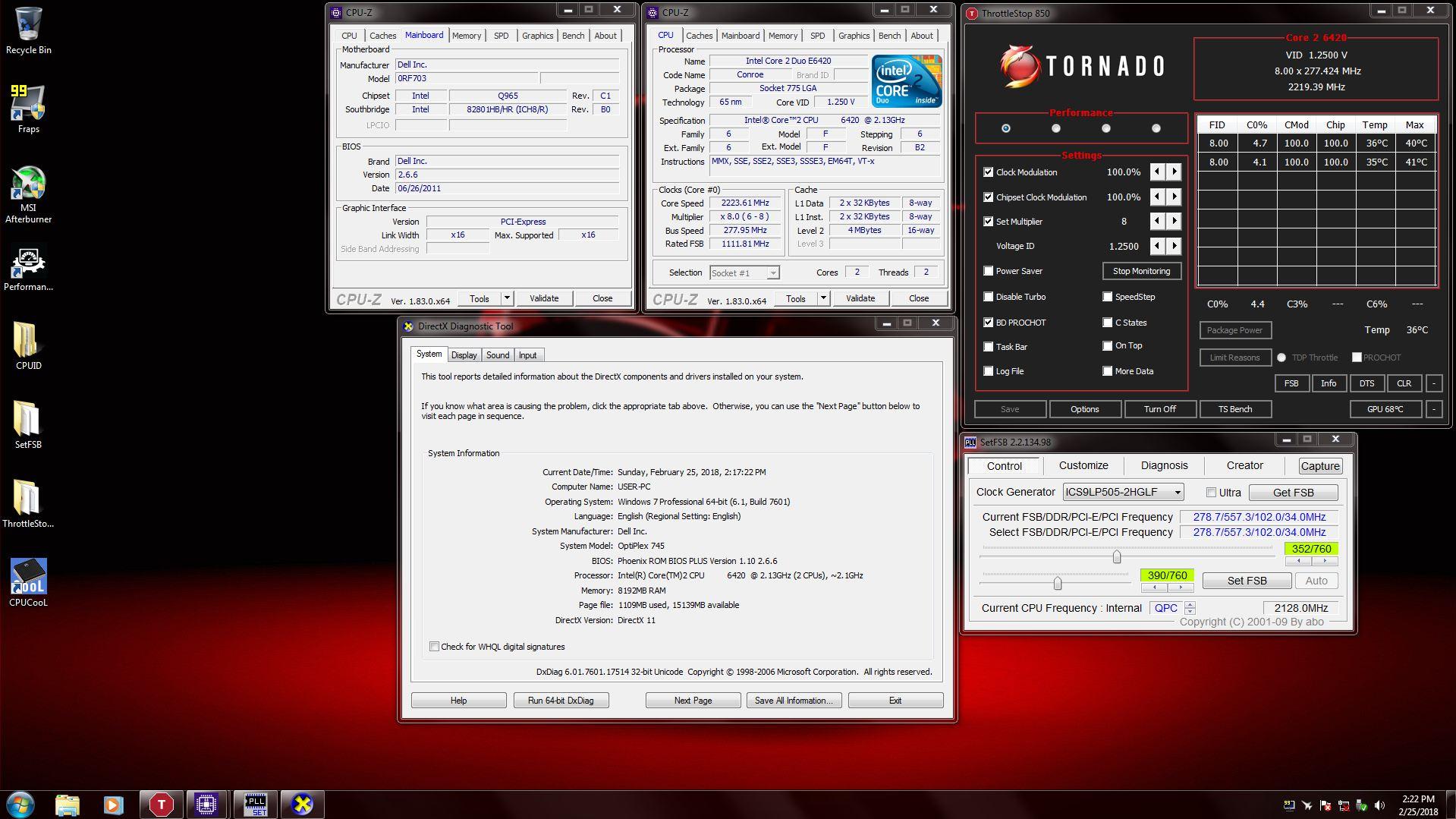Select the second Performance profile radio button

1055,128
